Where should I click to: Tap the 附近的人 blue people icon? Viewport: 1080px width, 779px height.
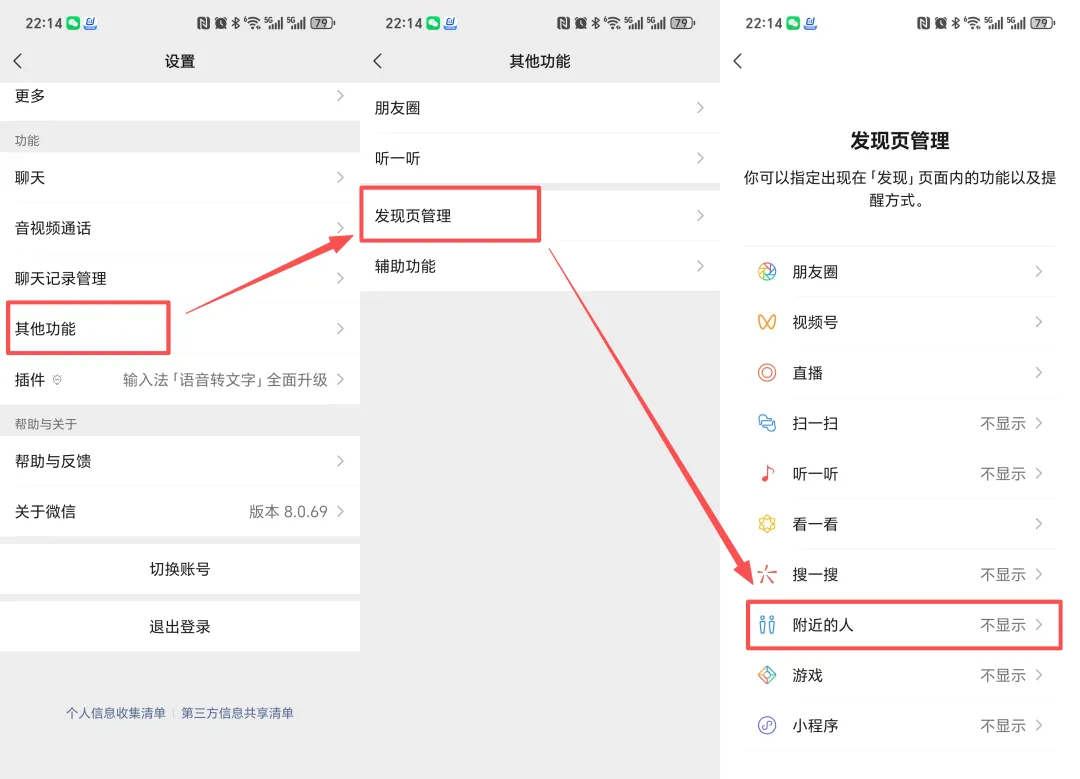click(x=767, y=625)
